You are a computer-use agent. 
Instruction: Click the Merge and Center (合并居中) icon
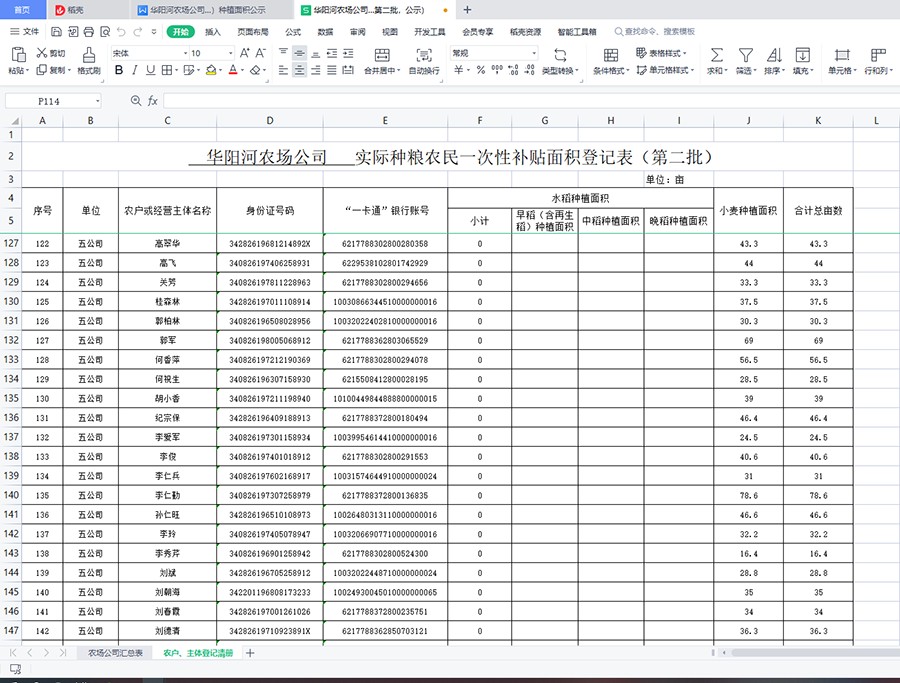(x=380, y=55)
